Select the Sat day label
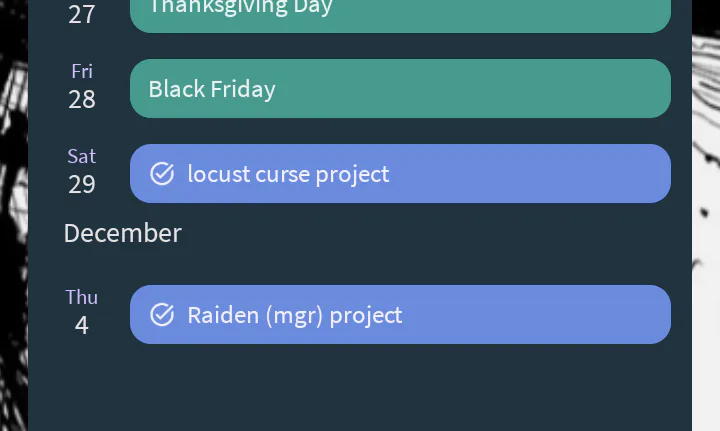Viewport: 720px width, 431px height. tap(82, 156)
